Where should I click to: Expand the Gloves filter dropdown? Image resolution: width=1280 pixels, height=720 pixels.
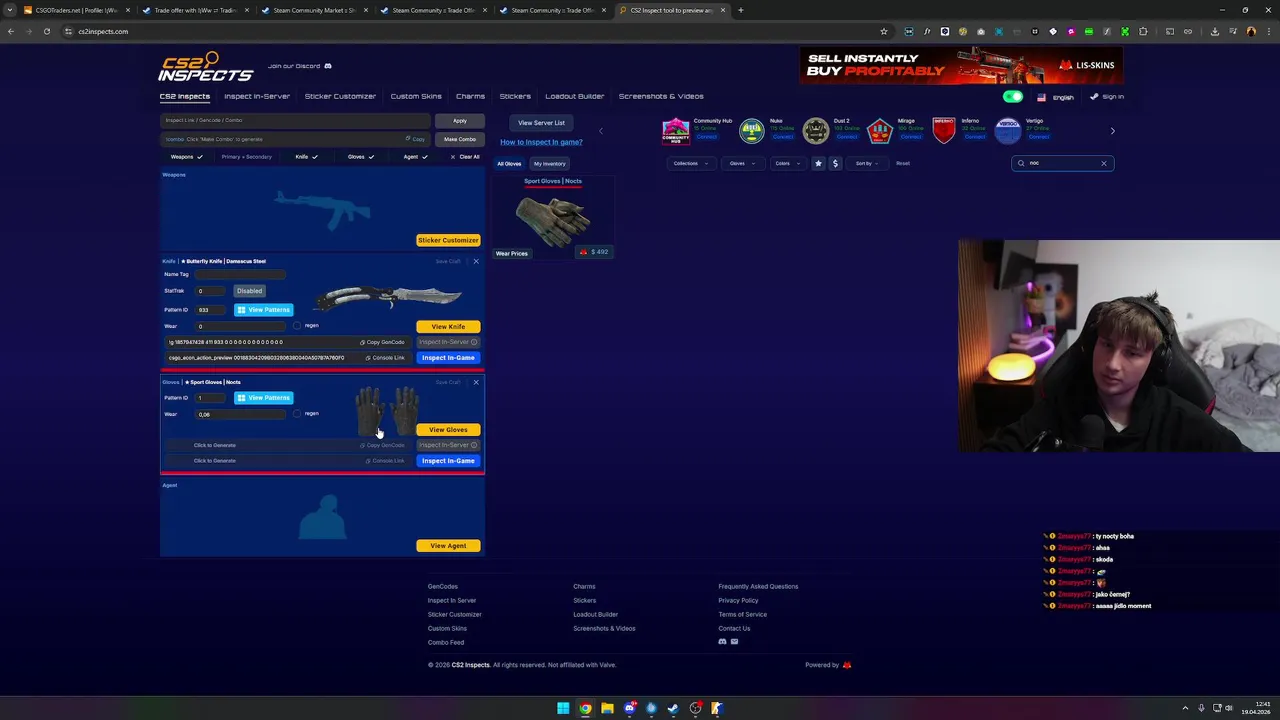pos(741,163)
